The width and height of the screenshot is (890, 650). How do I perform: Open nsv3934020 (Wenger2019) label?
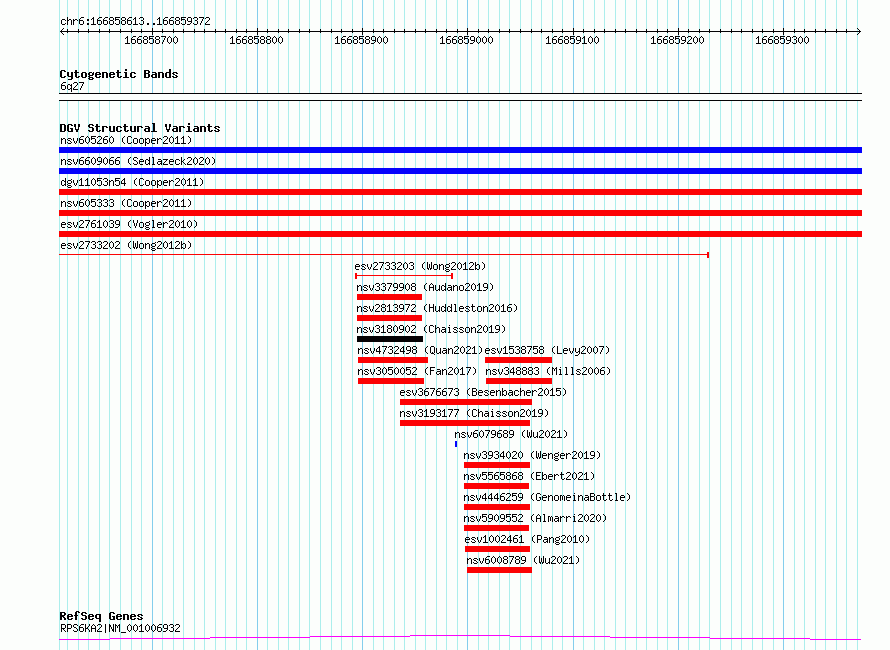pos(532,455)
